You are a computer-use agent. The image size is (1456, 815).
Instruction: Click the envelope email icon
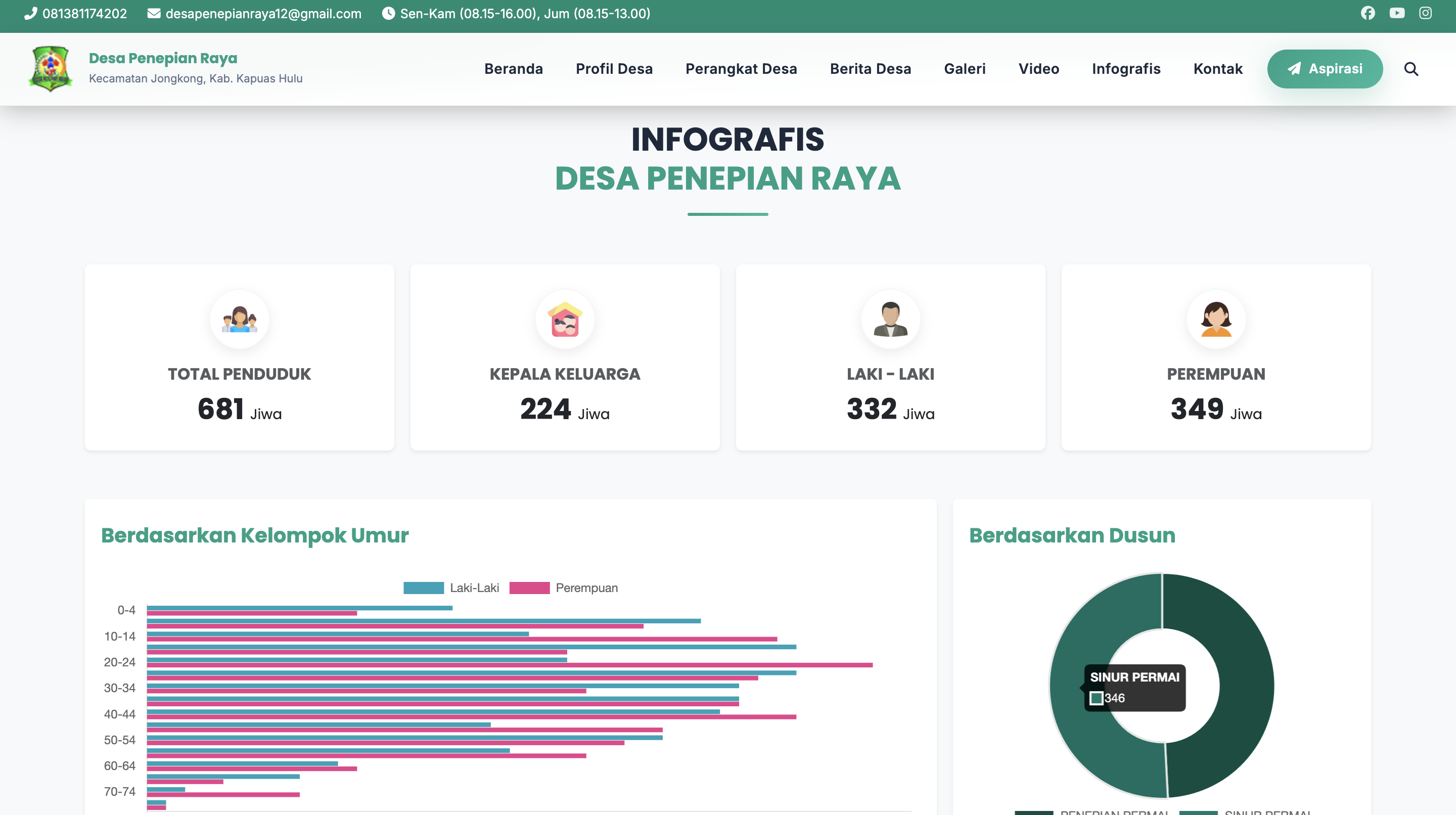154,13
